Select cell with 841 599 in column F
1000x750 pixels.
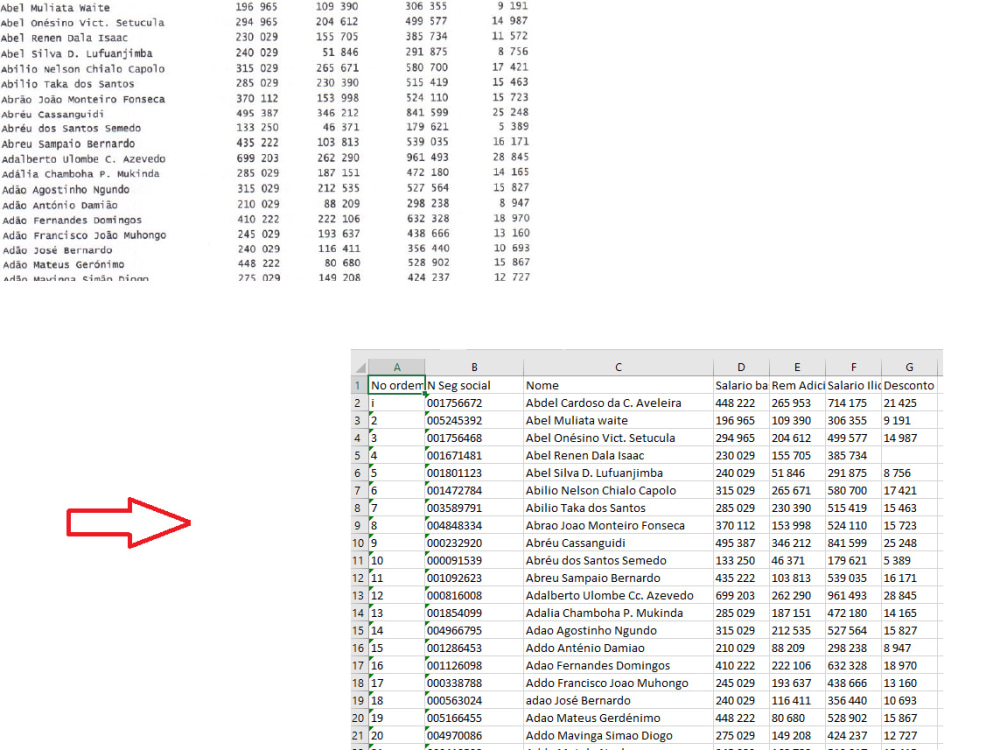point(853,543)
